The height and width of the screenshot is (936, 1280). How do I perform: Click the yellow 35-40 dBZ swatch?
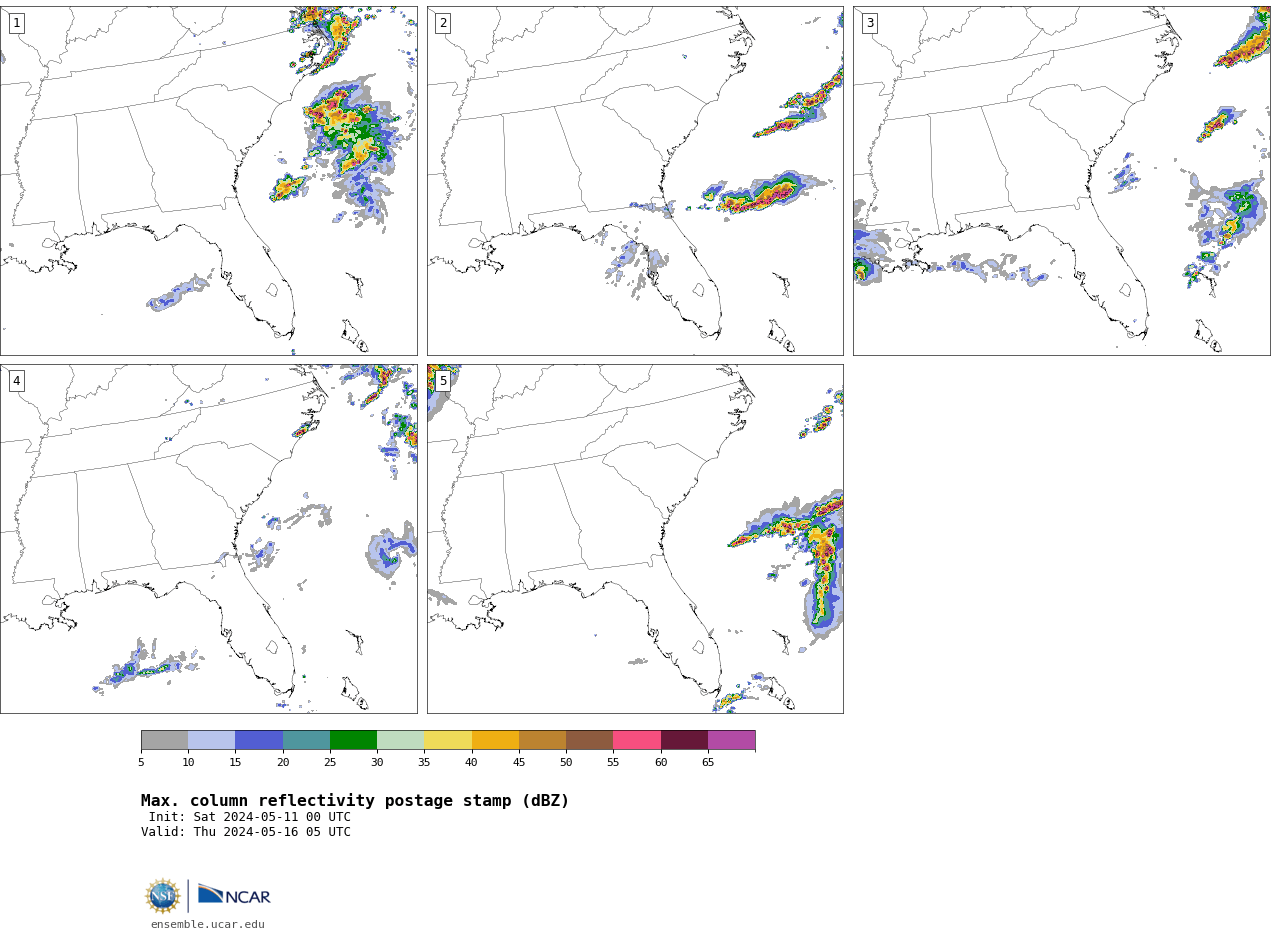click(x=448, y=740)
